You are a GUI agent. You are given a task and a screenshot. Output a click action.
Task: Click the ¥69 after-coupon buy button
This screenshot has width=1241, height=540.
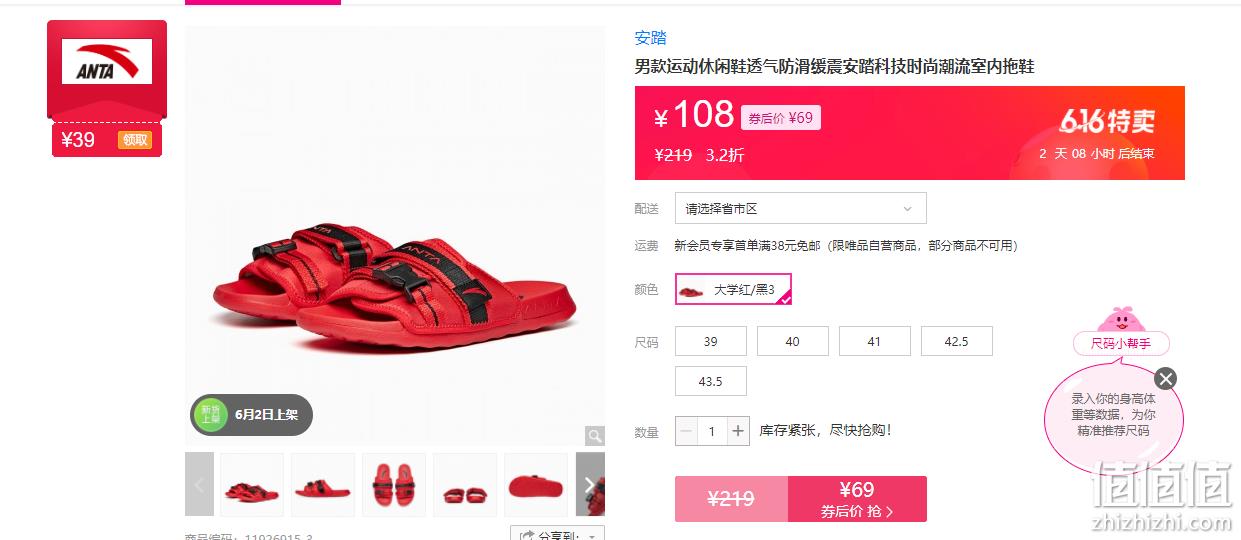[x=858, y=499]
